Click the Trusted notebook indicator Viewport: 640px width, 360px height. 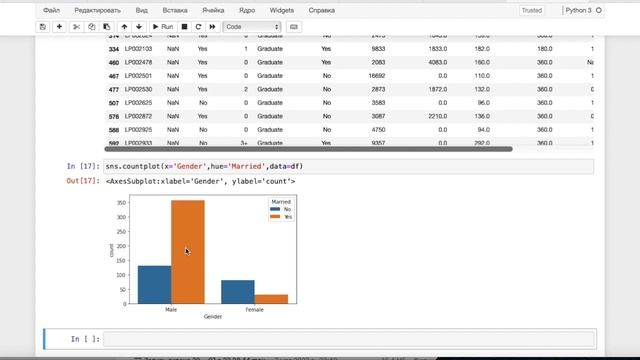coord(532,10)
